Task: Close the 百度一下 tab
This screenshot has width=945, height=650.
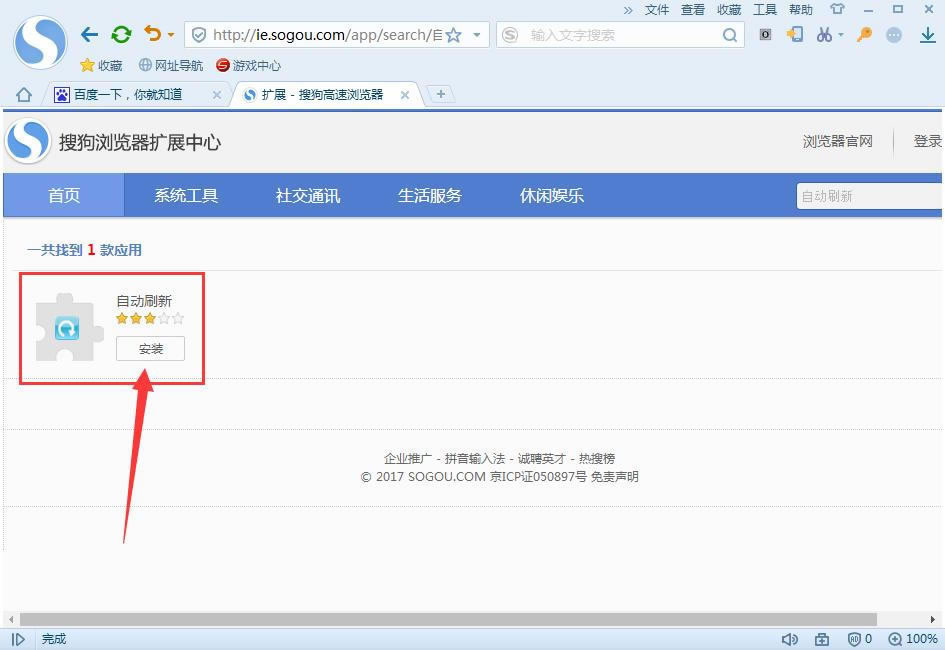Action: (217, 95)
